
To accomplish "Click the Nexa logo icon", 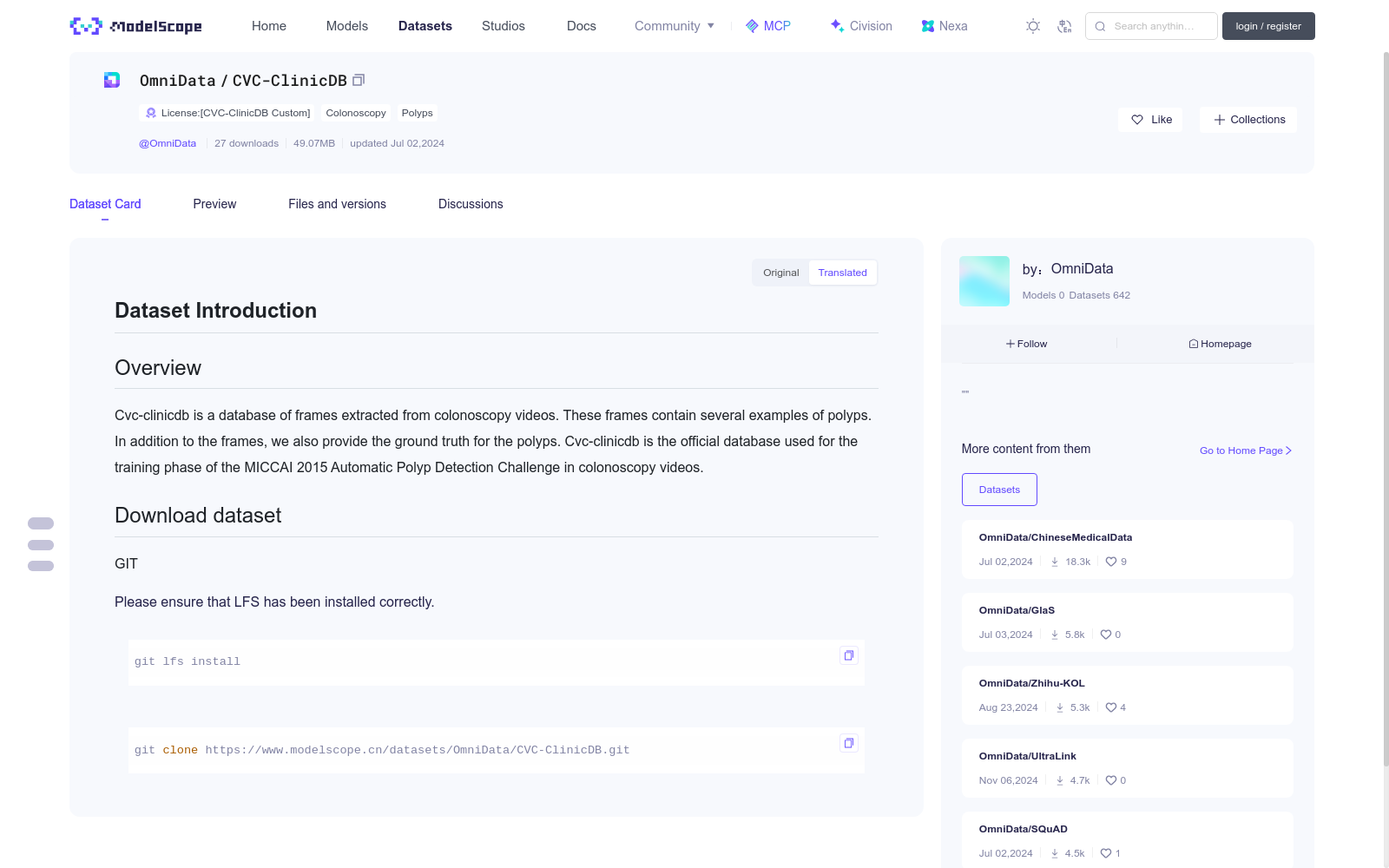I will [928, 26].
